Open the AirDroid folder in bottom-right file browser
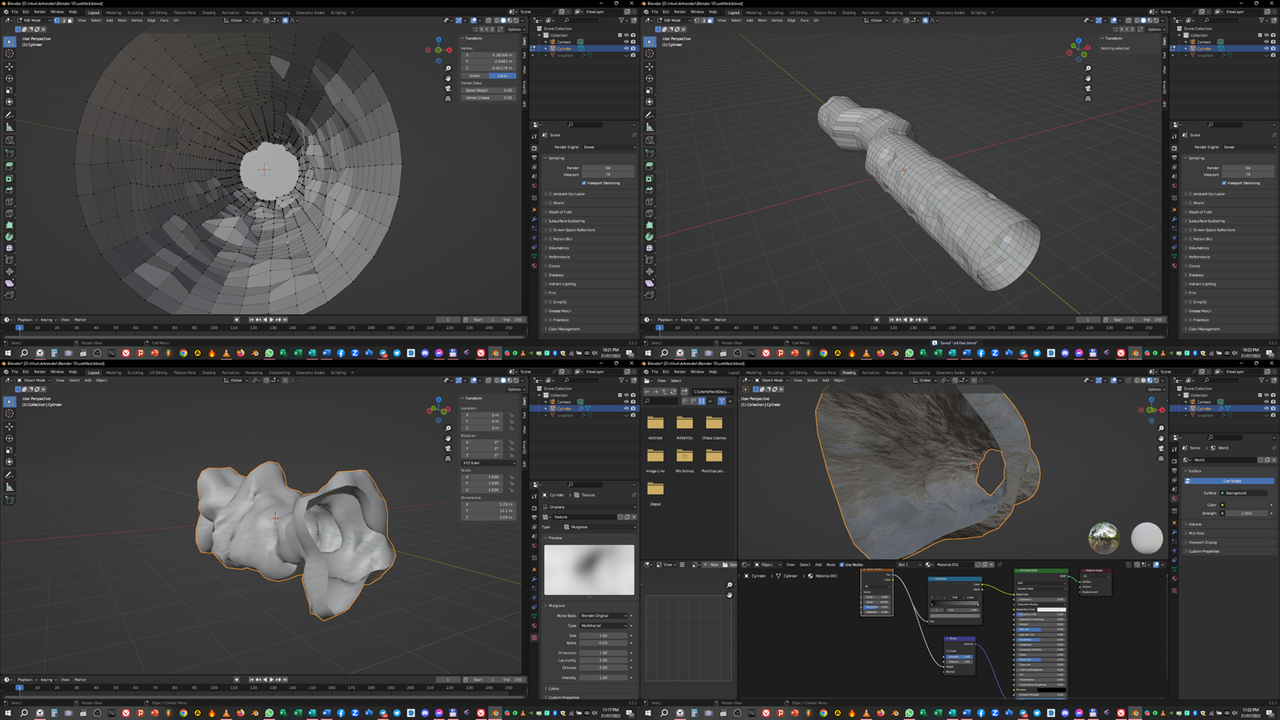 click(x=655, y=425)
